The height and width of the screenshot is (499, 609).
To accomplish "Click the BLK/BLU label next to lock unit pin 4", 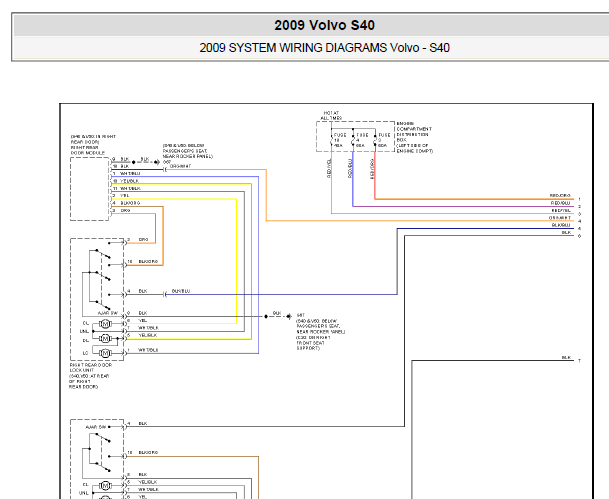I will click(181, 291).
